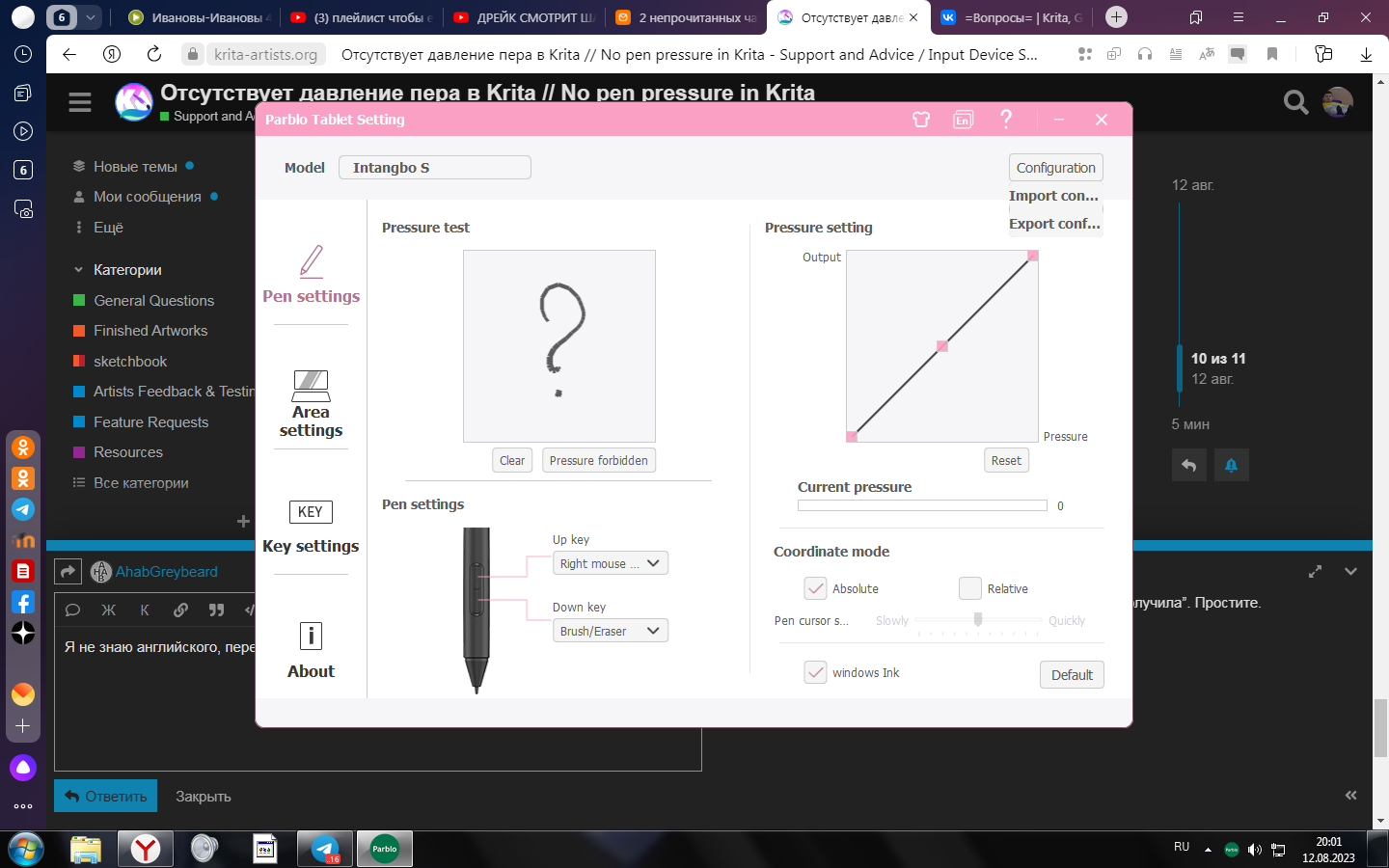Image resolution: width=1389 pixels, height=868 pixels.
Task: Open browser downloads arrow icon
Action: [1366, 54]
